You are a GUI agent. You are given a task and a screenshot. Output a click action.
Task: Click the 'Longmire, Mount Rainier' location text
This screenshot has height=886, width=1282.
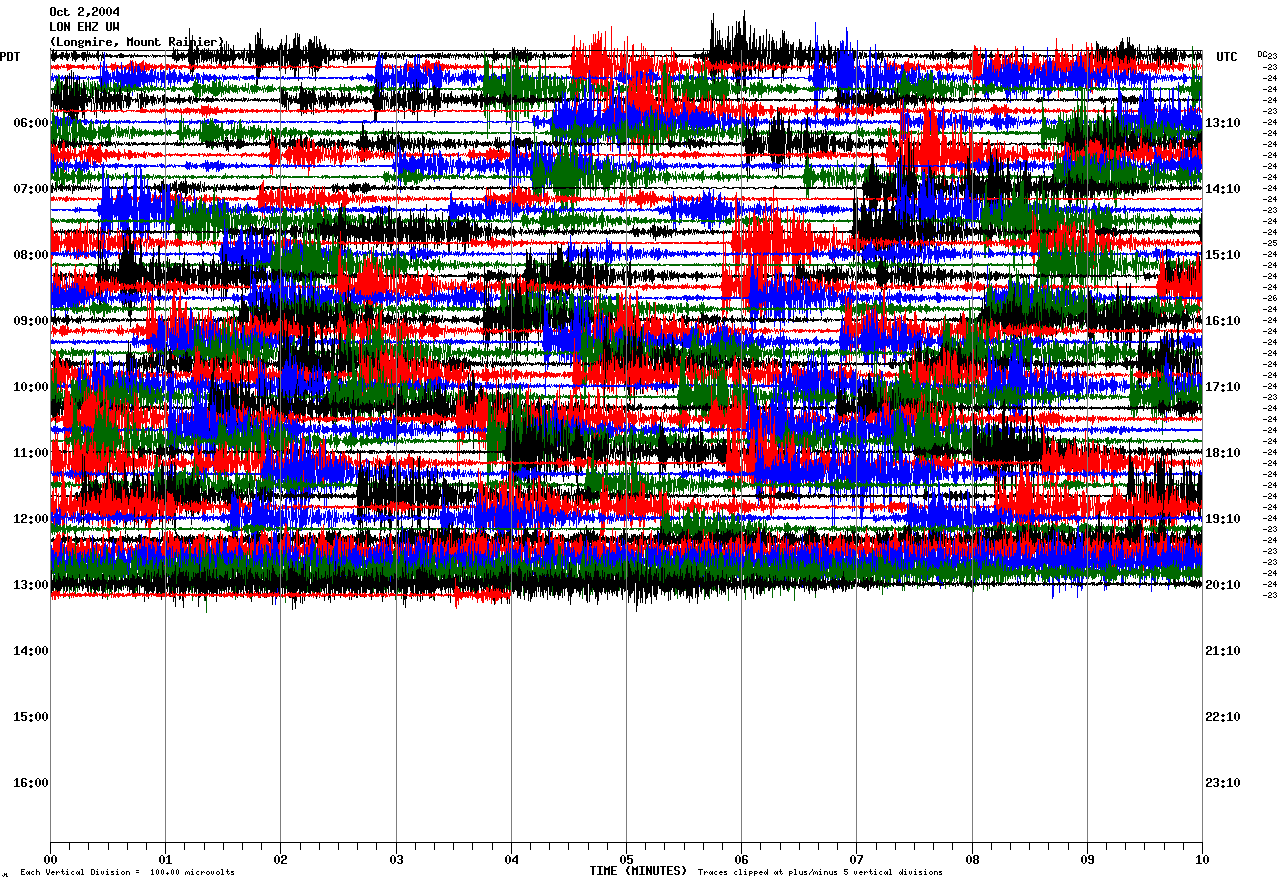coord(137,42)
